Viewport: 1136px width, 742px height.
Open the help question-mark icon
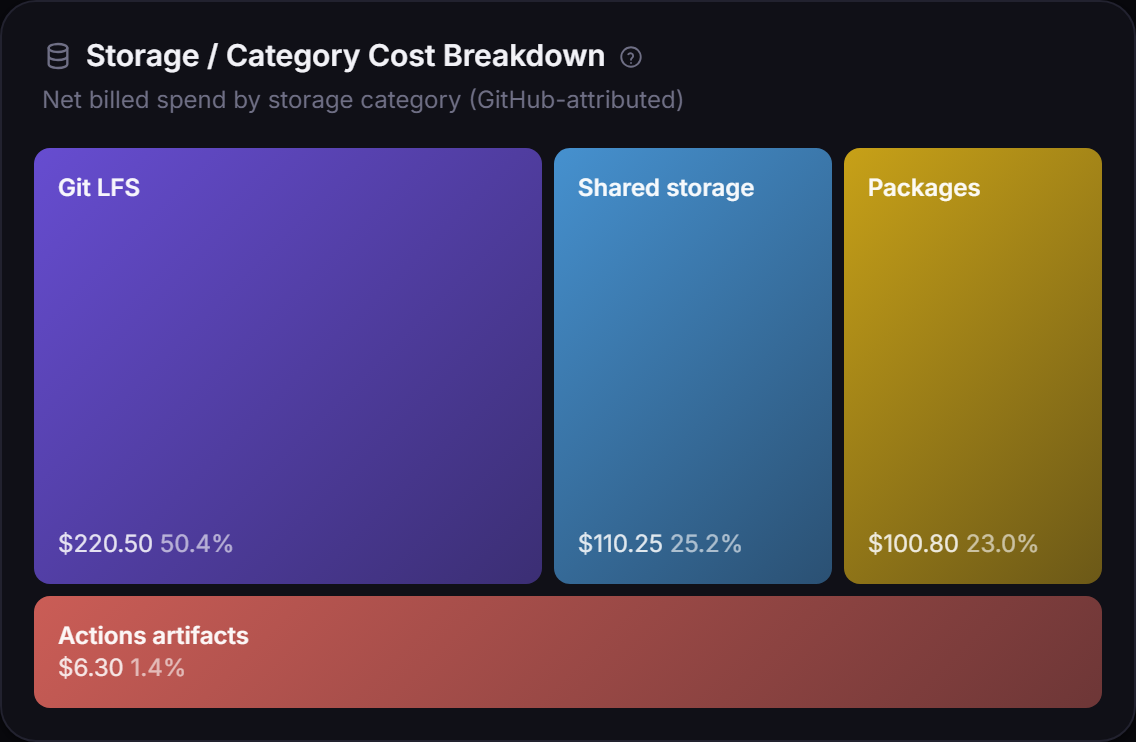tap(631, 57)
